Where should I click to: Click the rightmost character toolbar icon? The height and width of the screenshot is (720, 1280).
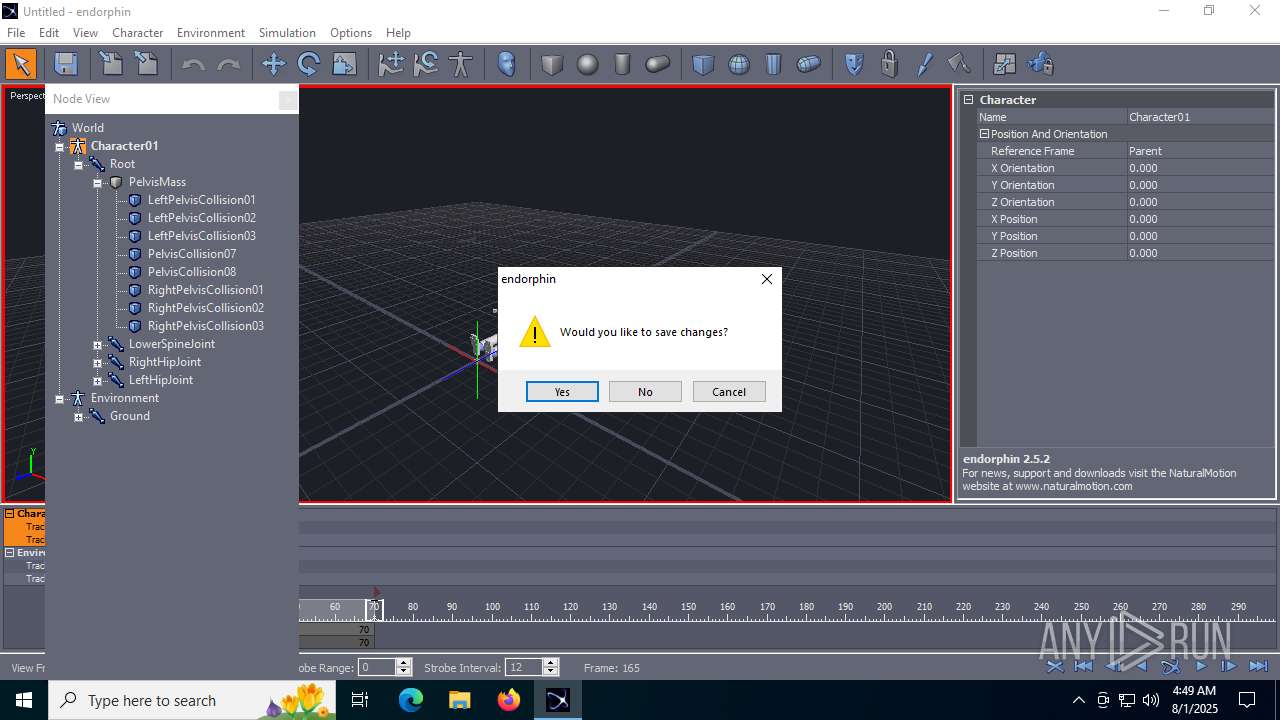tap(1040, 65)
